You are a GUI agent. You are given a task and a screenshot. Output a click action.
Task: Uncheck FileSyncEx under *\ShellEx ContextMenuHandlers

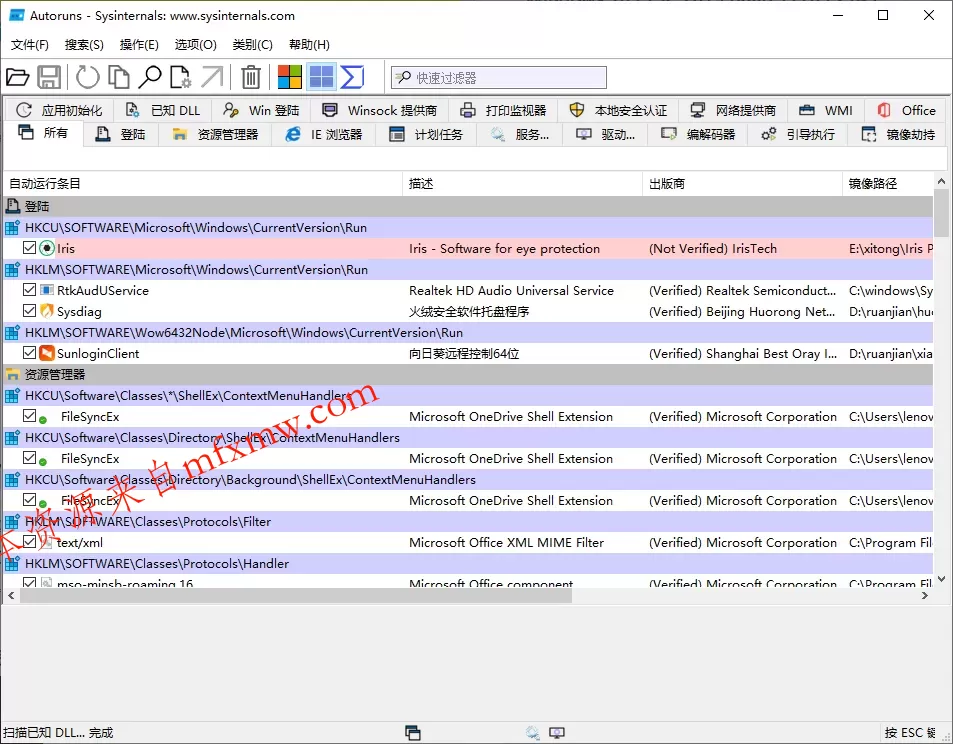[x=29, y=416]
